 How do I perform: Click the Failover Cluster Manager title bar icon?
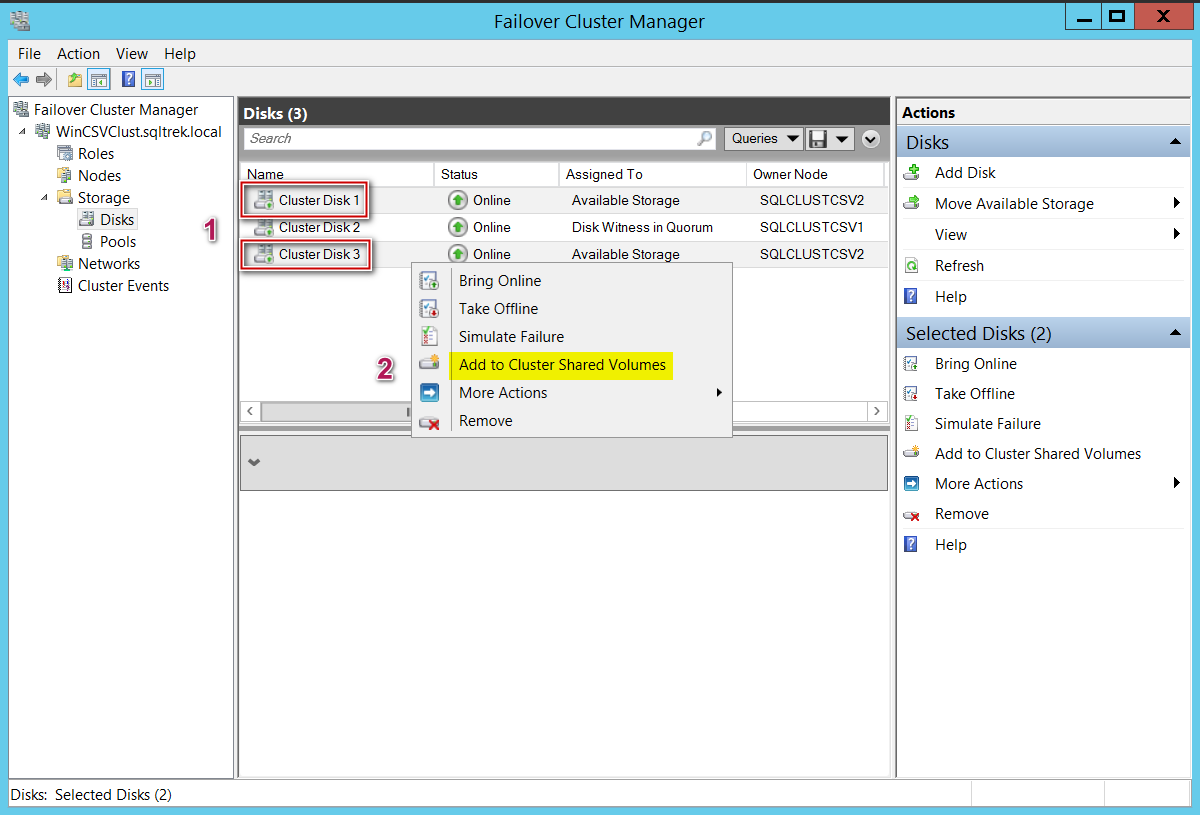(x=19, y=20)
